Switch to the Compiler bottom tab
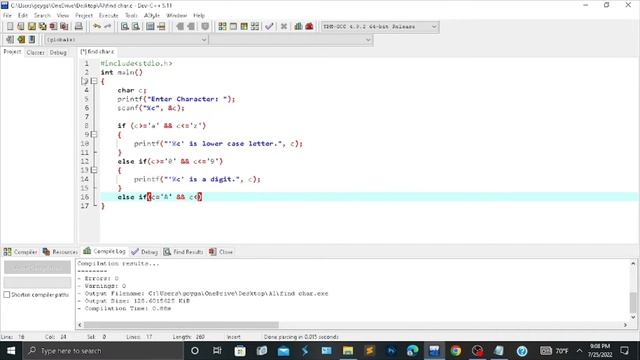640x360 pixels. point(20,252)
